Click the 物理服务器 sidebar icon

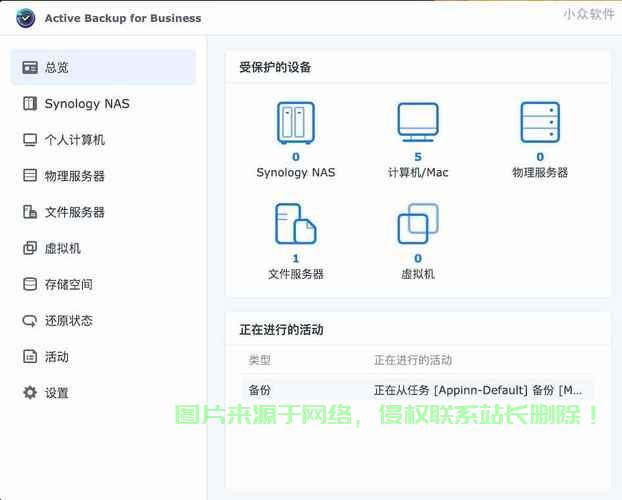(30, 175)
